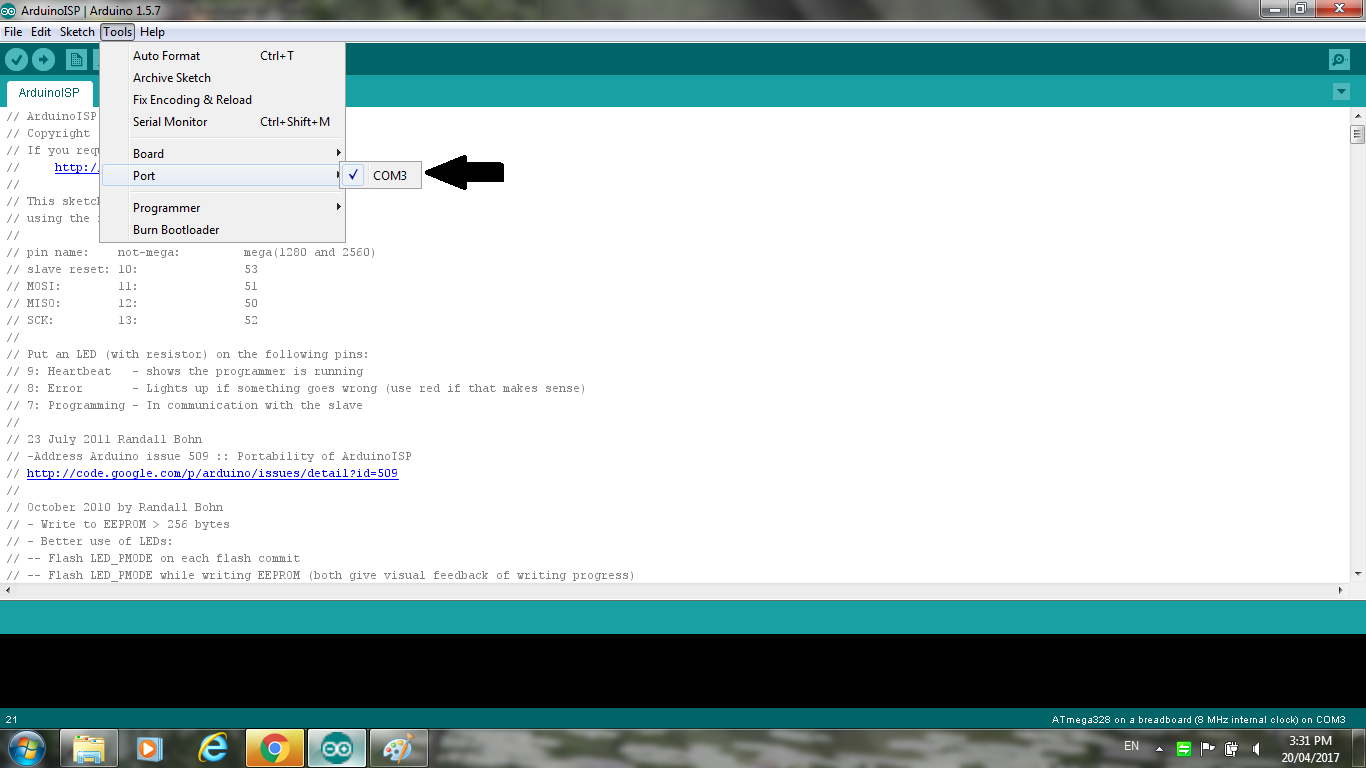Click the power plug battery tray icon
The width and height of the screenshot is (1366, 768).
(1232, 748)
